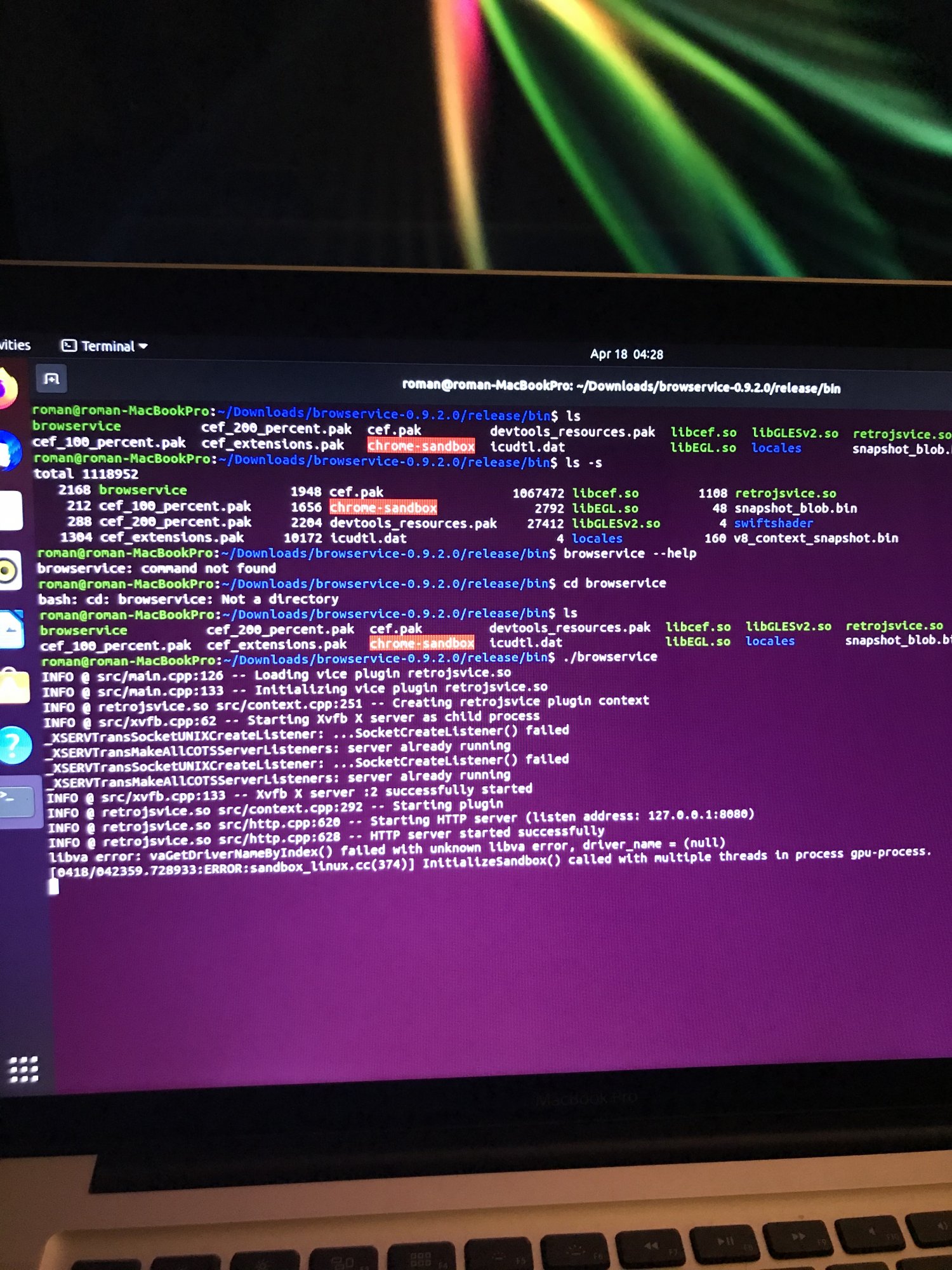Open LibreOffice Writer from the dock
Screen dimensions: 952x1270
tap(11, 629)
